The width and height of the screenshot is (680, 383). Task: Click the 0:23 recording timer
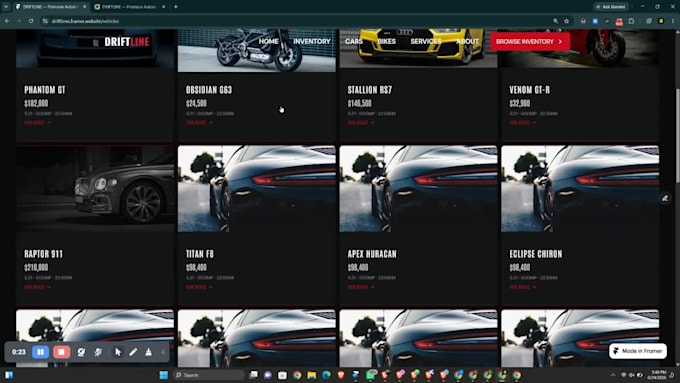click(x=19, y=352)
